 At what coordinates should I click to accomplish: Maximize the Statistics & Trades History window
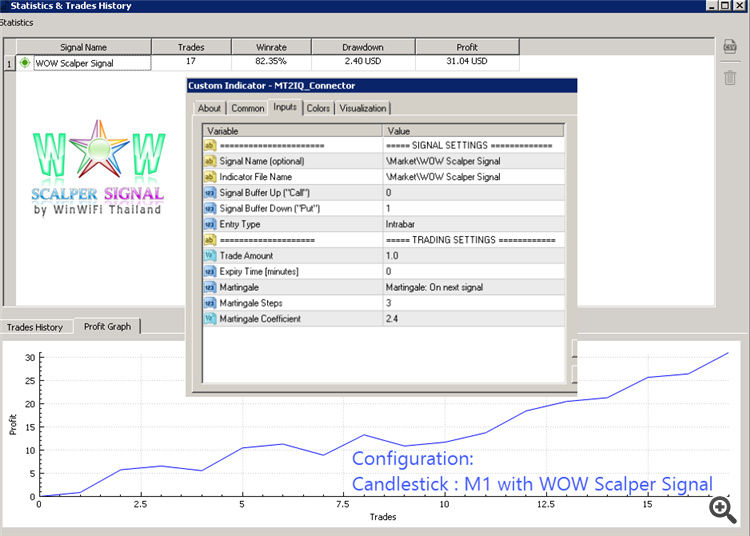725,6
